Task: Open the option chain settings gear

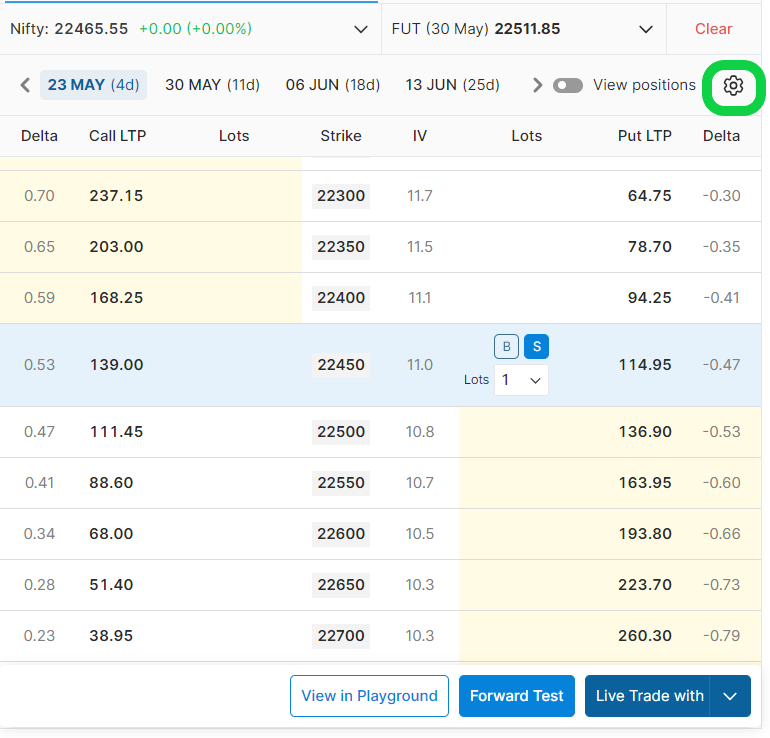Action: tap(733, 86)
